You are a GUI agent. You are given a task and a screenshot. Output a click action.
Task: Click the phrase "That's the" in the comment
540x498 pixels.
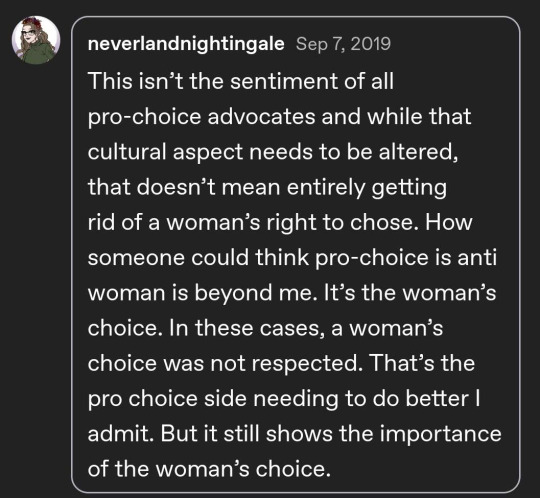point(422,363)
